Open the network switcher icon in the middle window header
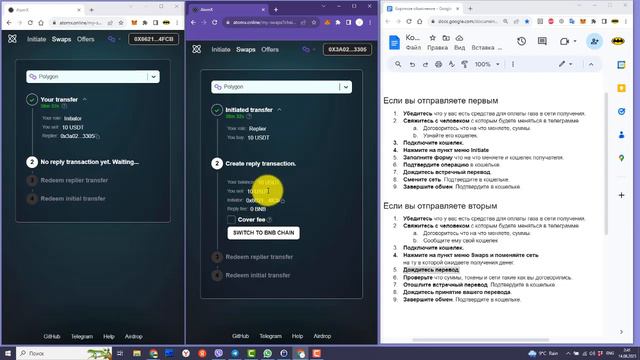The width and height of the screenshot is (640, 360). pyautogui.click(x=308, y=49)
